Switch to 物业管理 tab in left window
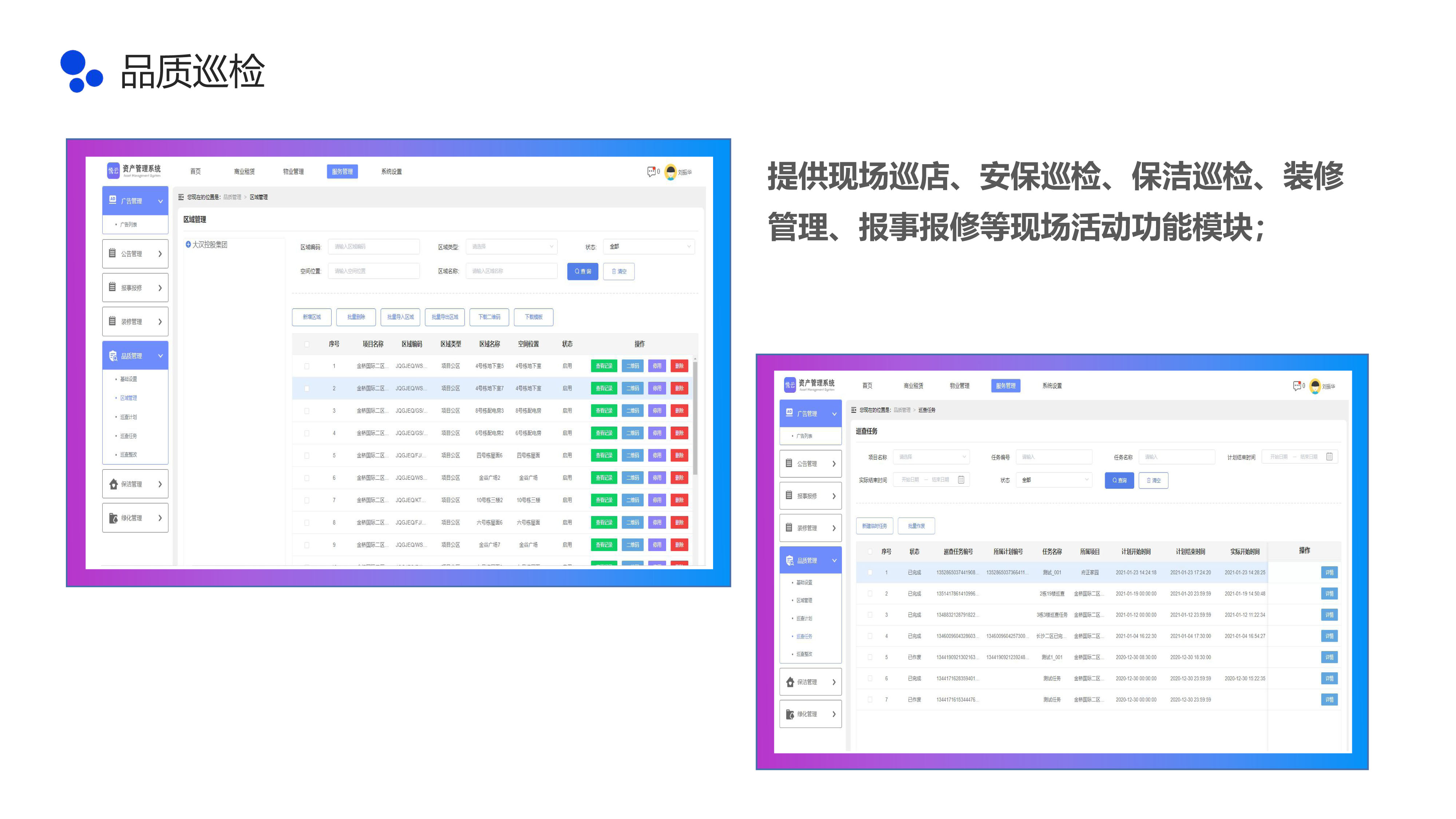The height and width of the screenshot is (819, 1456). [293, 171]
